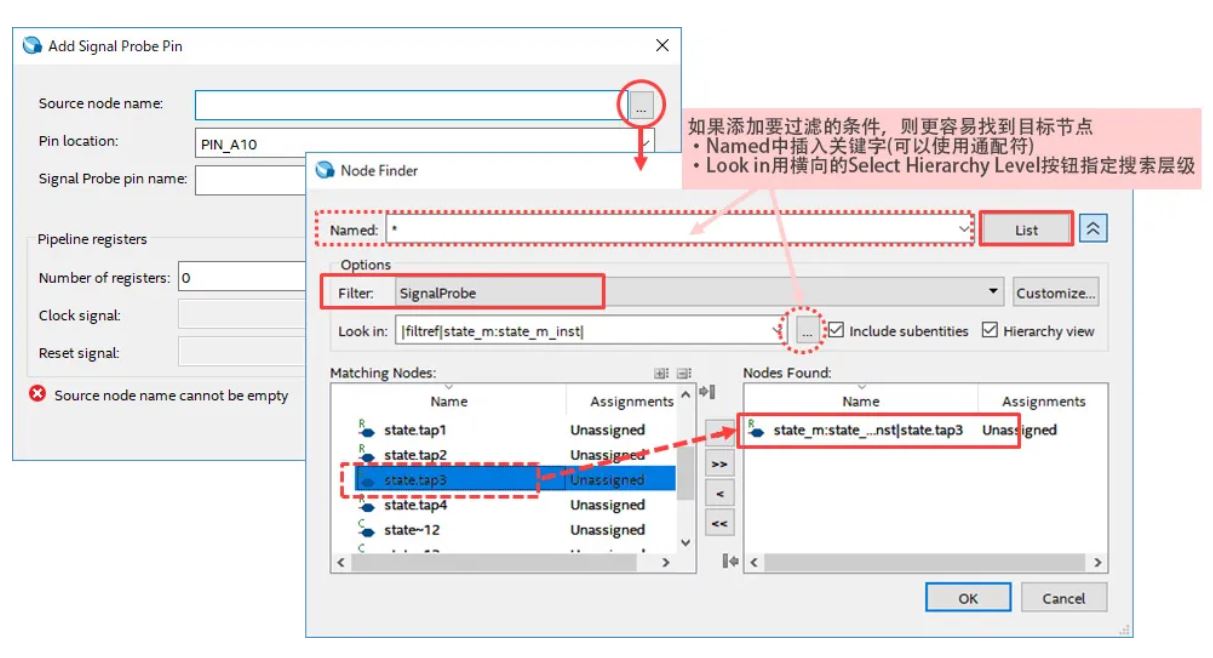Open the Named pattern dropdown arrow

tap(964, 230)
